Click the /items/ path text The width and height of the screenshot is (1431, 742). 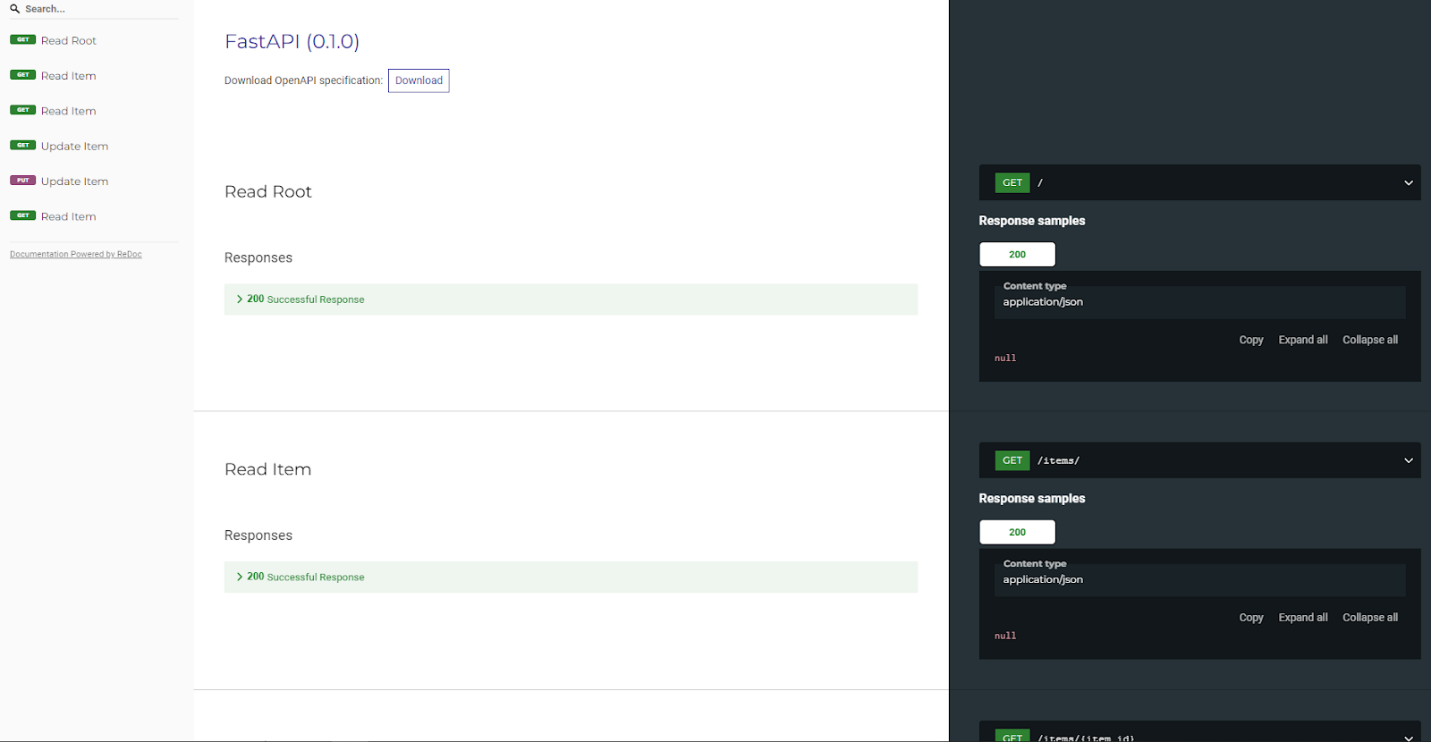click(1058, 461)
